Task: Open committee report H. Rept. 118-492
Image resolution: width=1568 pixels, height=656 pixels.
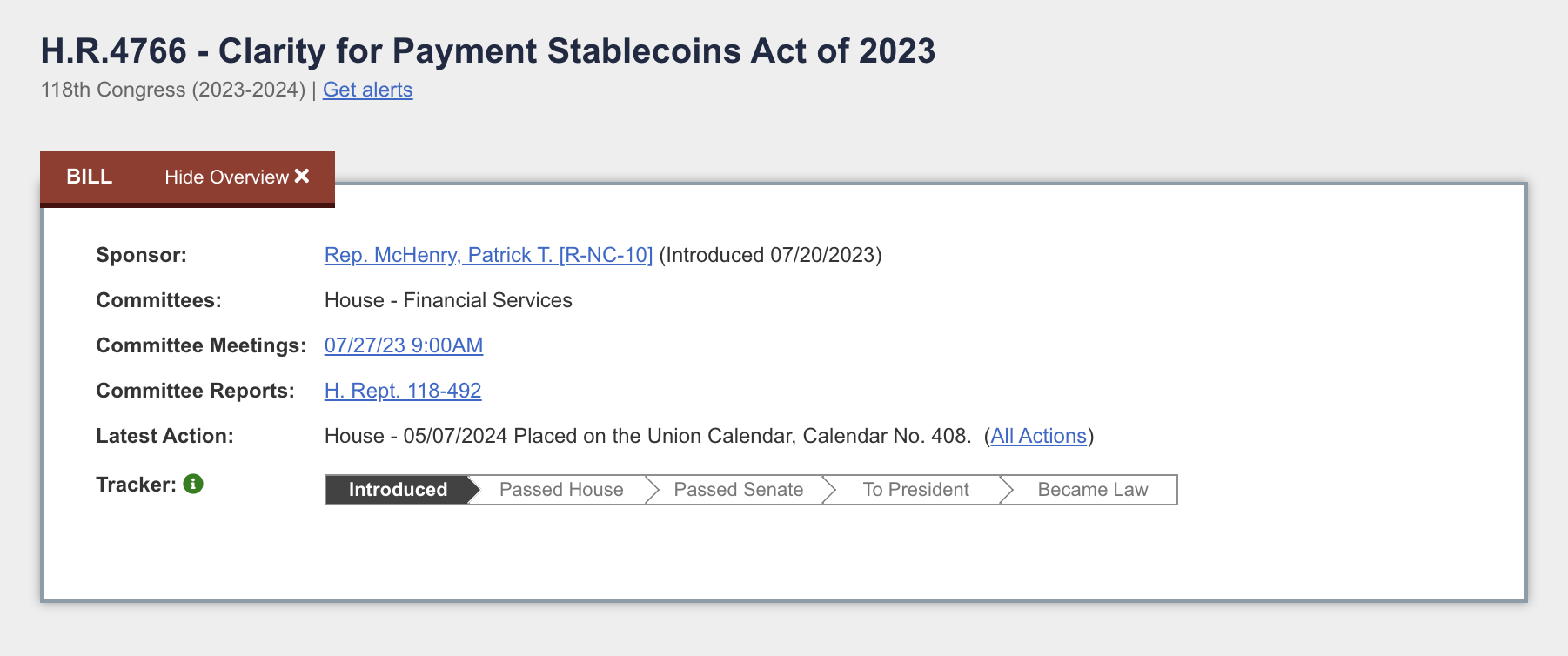Action: pyautogui.click(x=403, y=391)
